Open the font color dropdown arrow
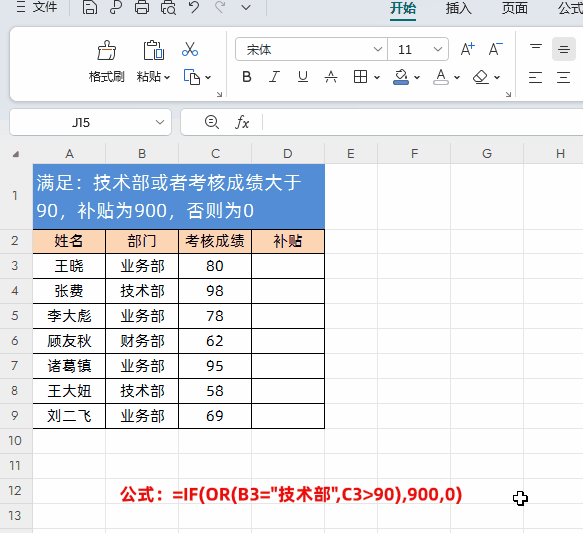 coord(457,77)
